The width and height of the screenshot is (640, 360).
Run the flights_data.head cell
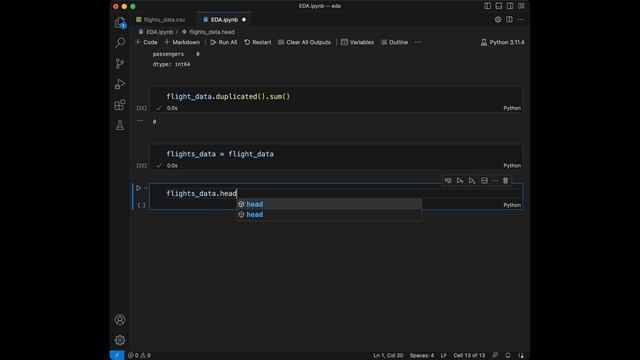click(138, 188)
